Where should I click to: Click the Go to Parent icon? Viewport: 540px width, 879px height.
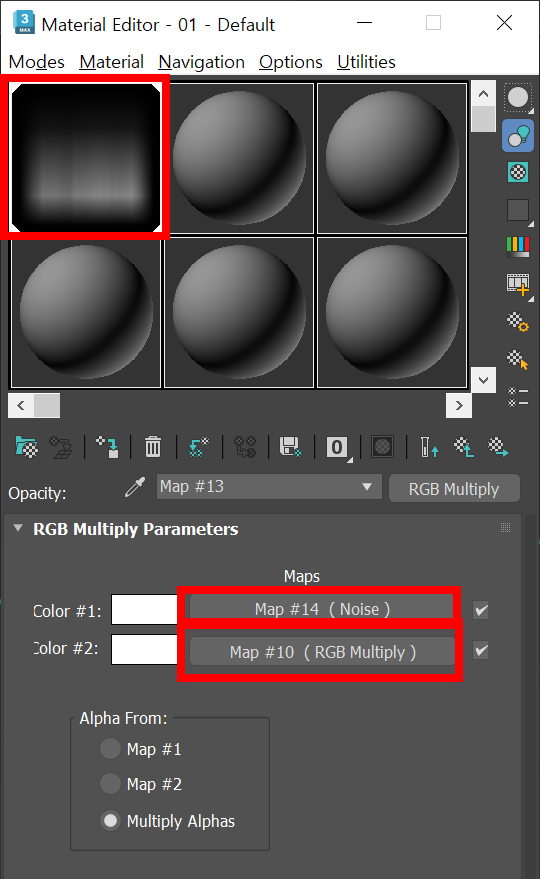(464, 447)
